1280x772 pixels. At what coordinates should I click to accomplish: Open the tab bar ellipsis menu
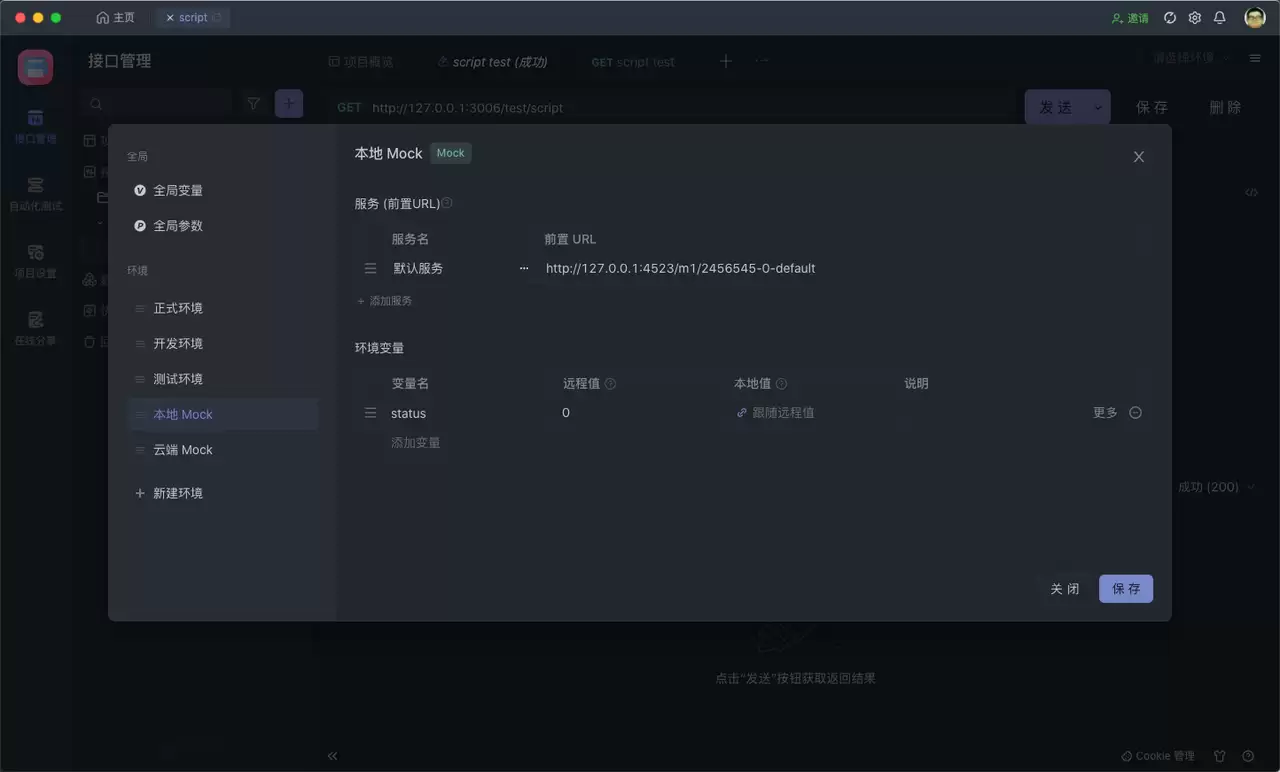(762, 61)
